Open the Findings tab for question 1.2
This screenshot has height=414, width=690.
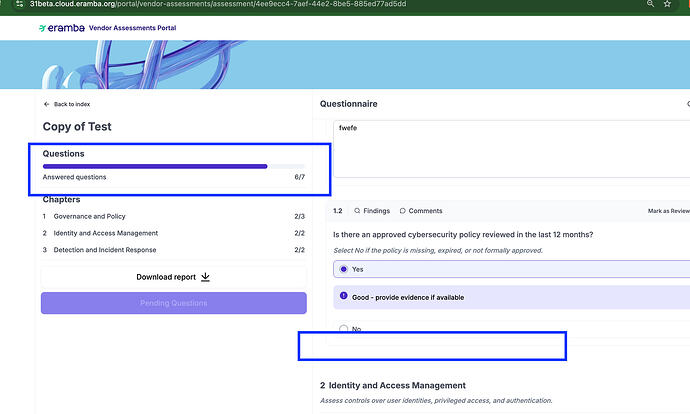[x=372, y=211]
